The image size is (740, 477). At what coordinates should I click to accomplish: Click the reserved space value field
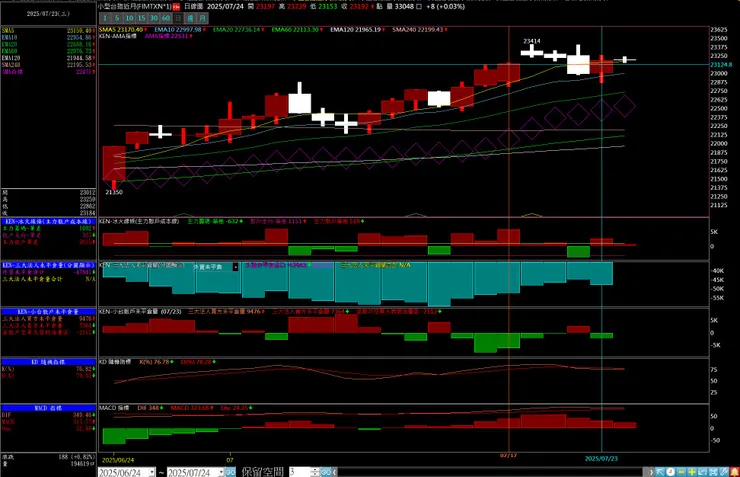[299, 472]
